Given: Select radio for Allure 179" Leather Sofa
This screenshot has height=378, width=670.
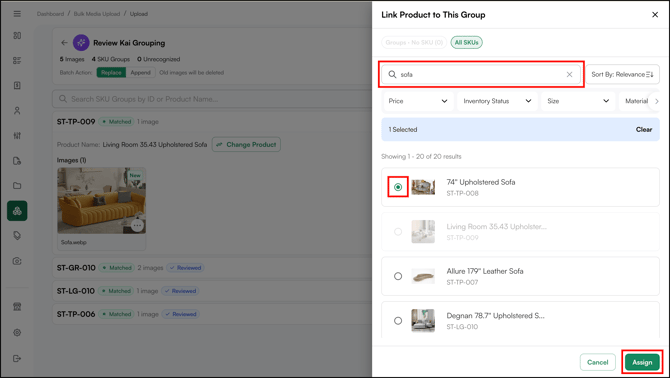Looking at the screenshot, I should point(398,276).
